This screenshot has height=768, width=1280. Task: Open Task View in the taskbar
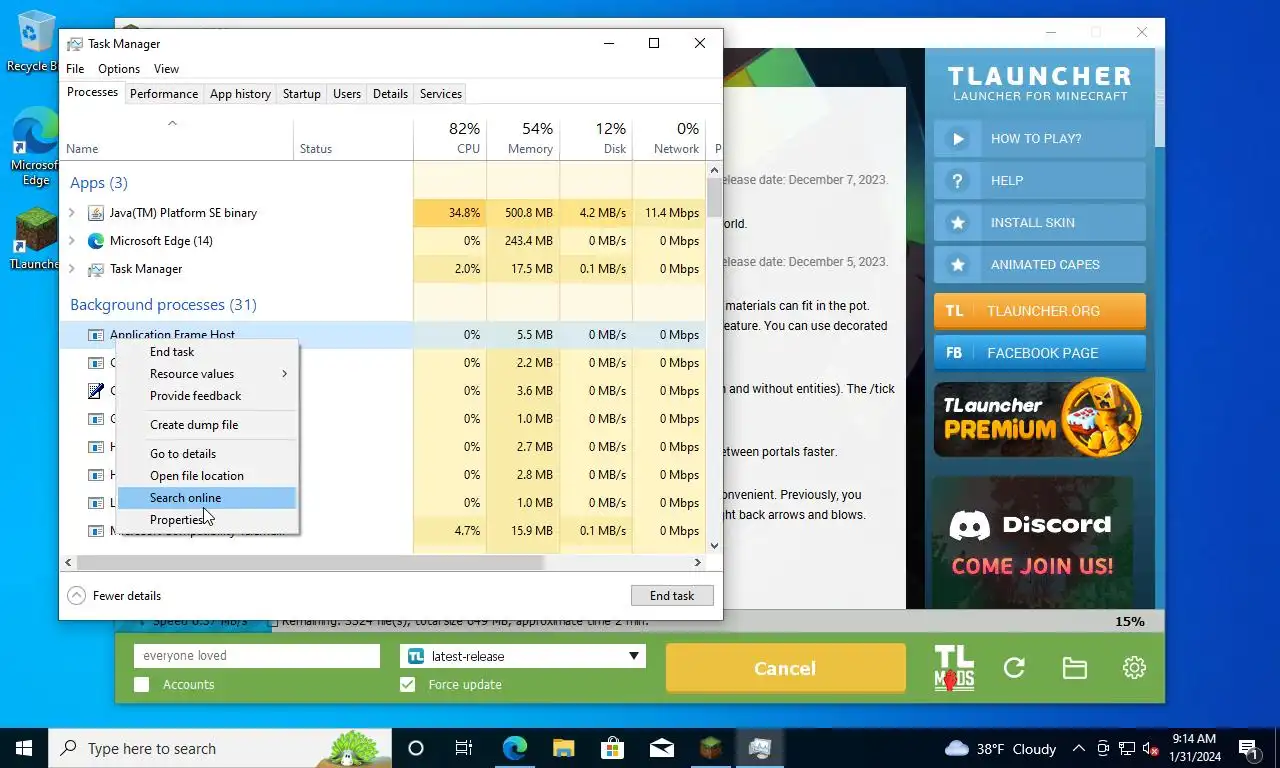pos(464,748)
